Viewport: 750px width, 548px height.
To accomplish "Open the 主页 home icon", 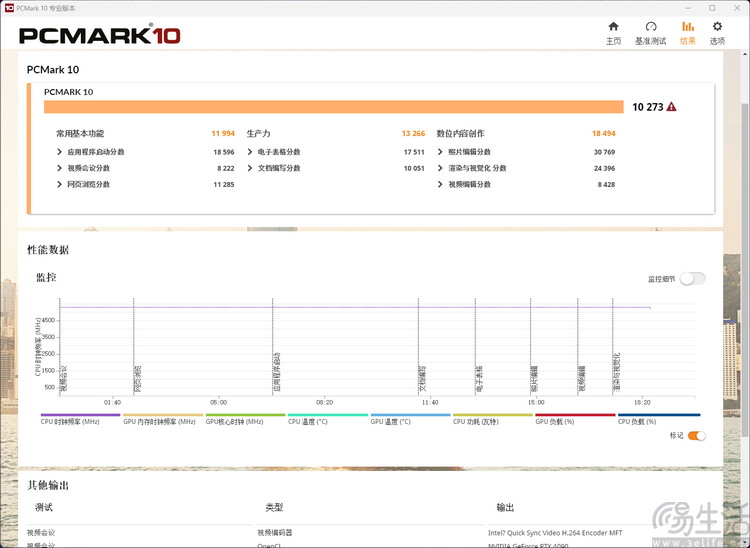I will point(613,26).
